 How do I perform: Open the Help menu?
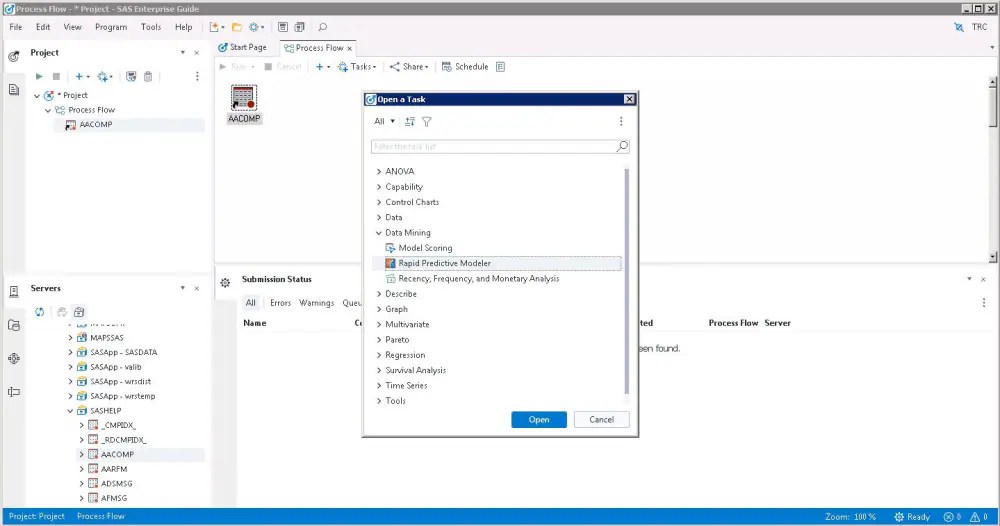pos(184,27)
